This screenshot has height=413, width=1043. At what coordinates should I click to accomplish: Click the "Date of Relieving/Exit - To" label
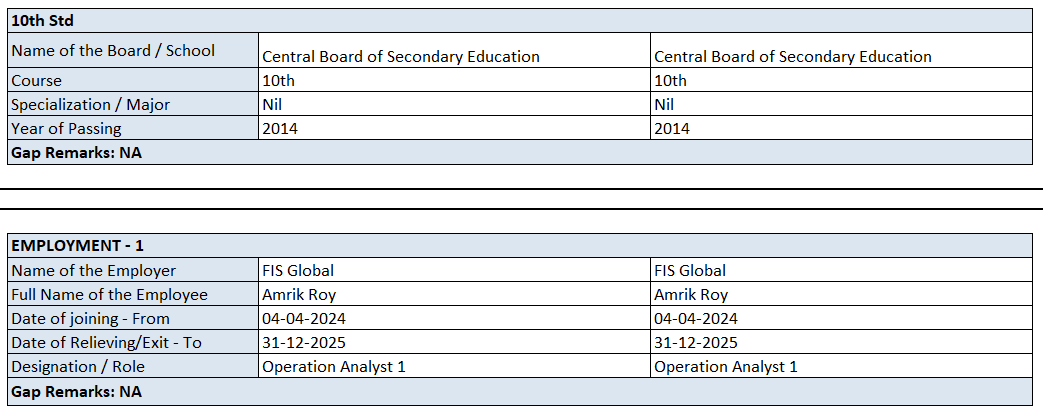point(106,343)
